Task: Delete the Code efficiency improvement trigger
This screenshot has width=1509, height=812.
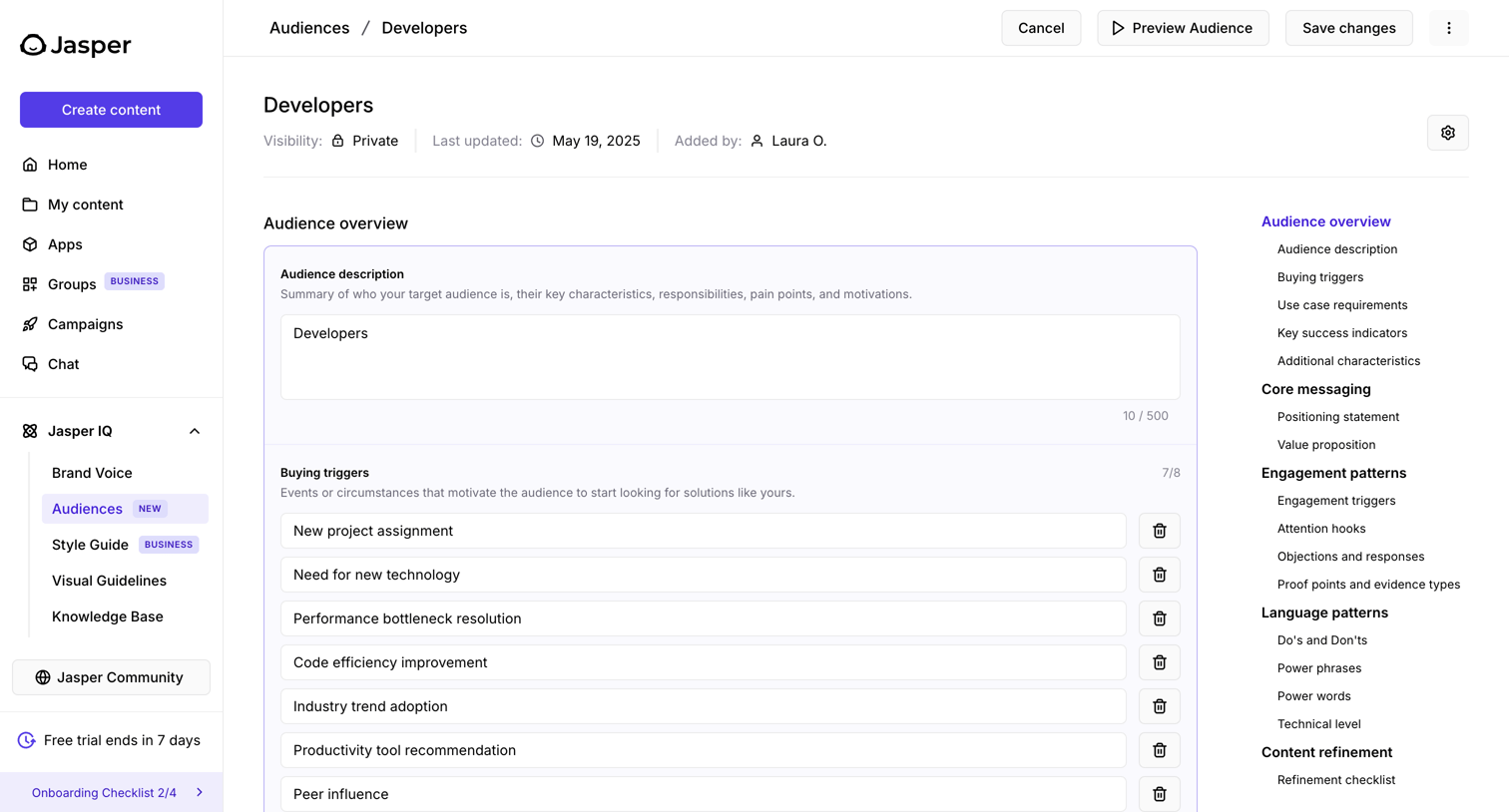Action: point(1160,662)
